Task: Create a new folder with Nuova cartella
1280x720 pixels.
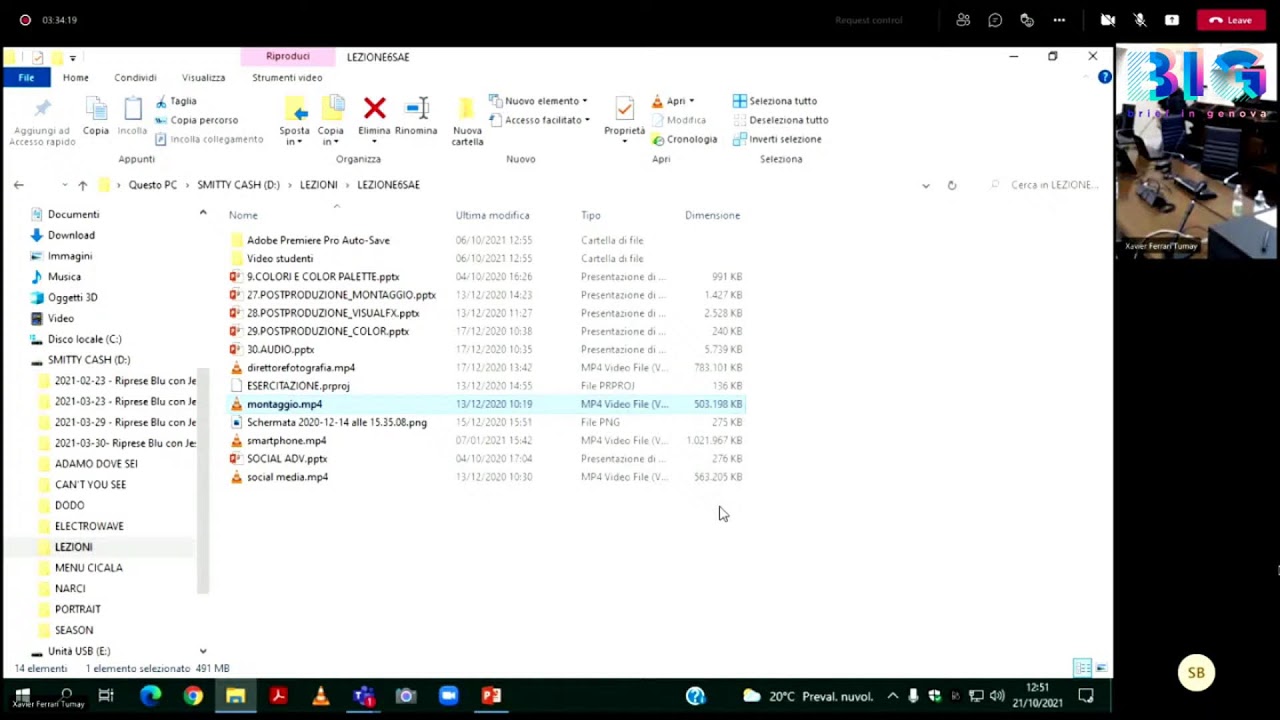Action: tap(467, 120)
